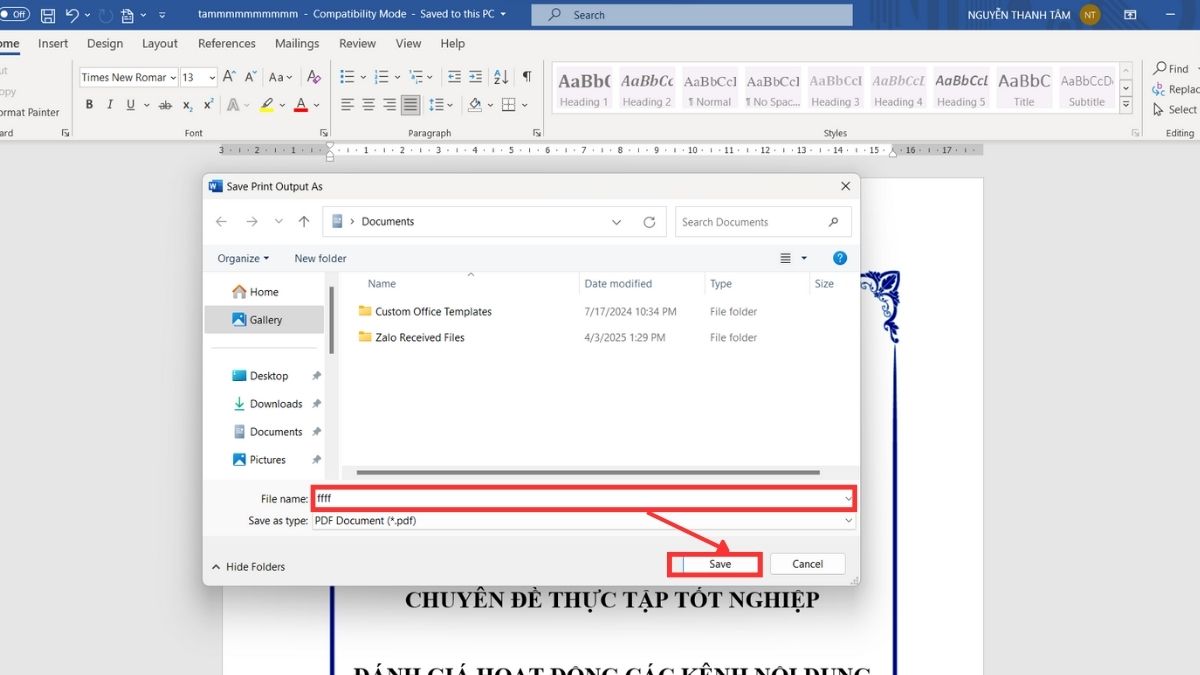Open font name dropdown Times New Roman
Image resolution: width=1200 pixels, height=675 pixels.
pos(173,77)
